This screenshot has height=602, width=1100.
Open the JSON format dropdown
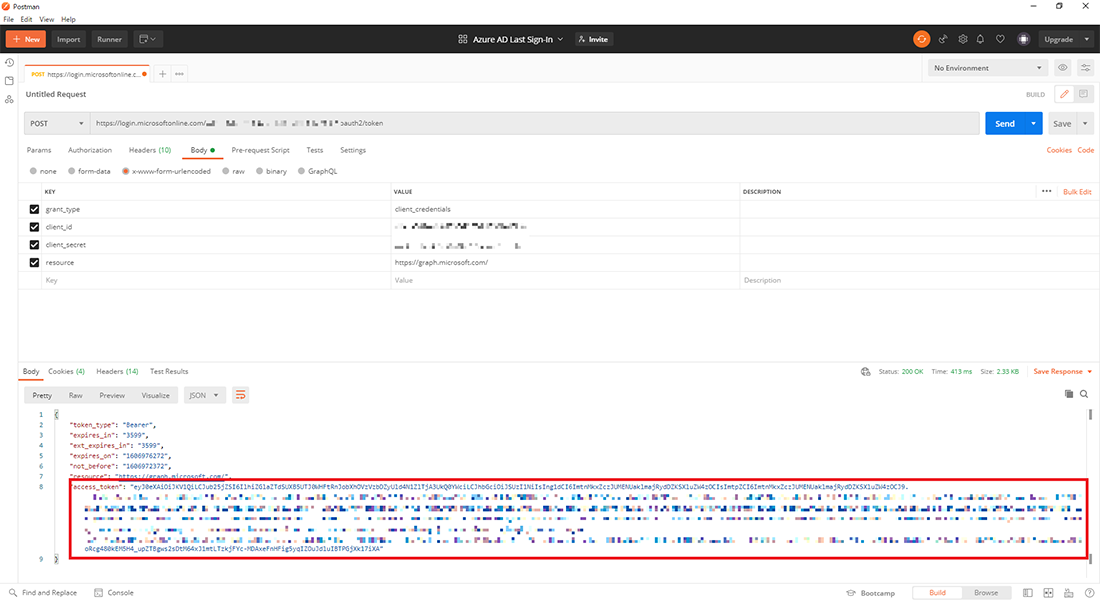[203, 395]
